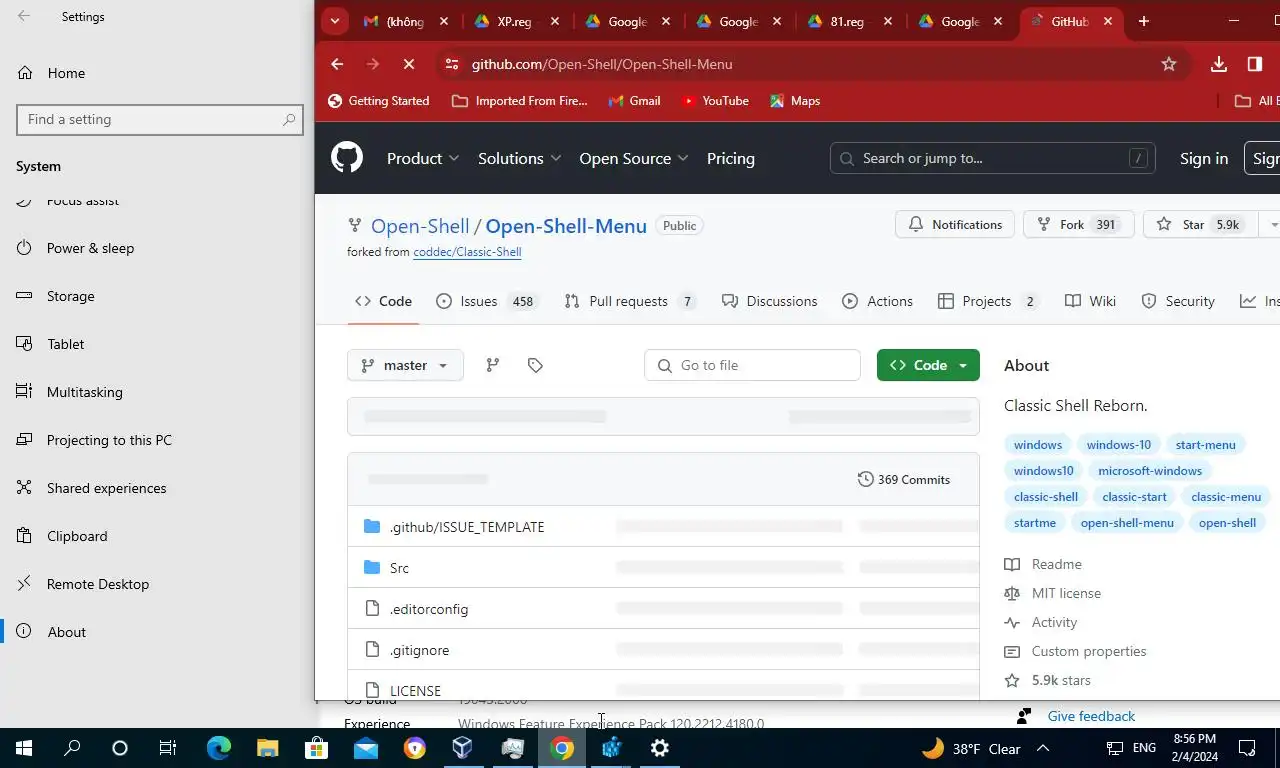Stop page loading with the X button

pyautogui.click(x=409, y=64)
